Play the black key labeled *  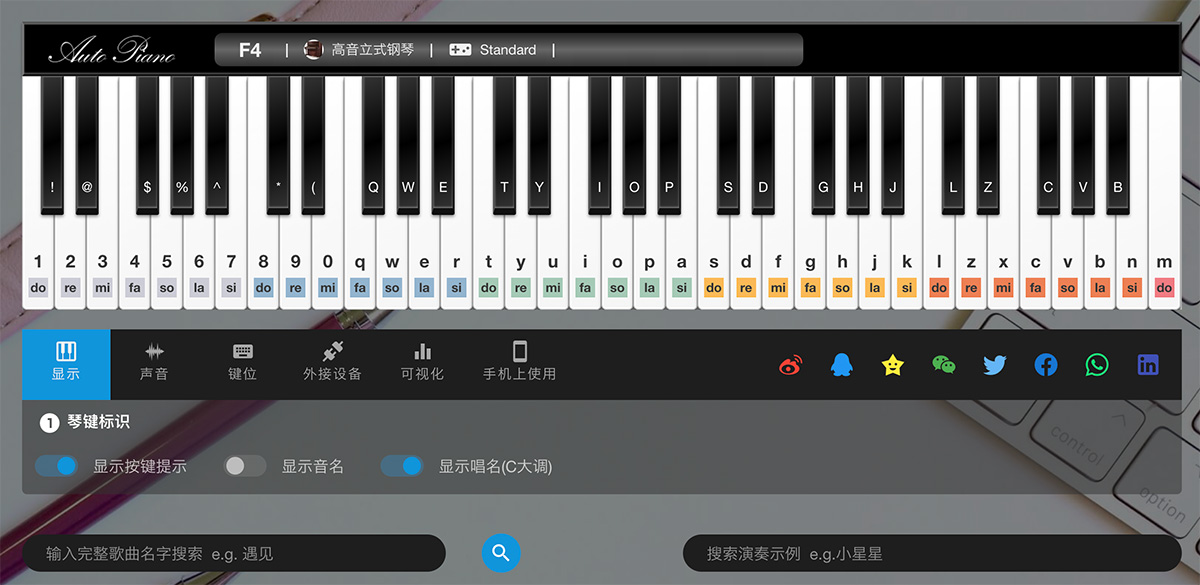(x=278, y=145)
